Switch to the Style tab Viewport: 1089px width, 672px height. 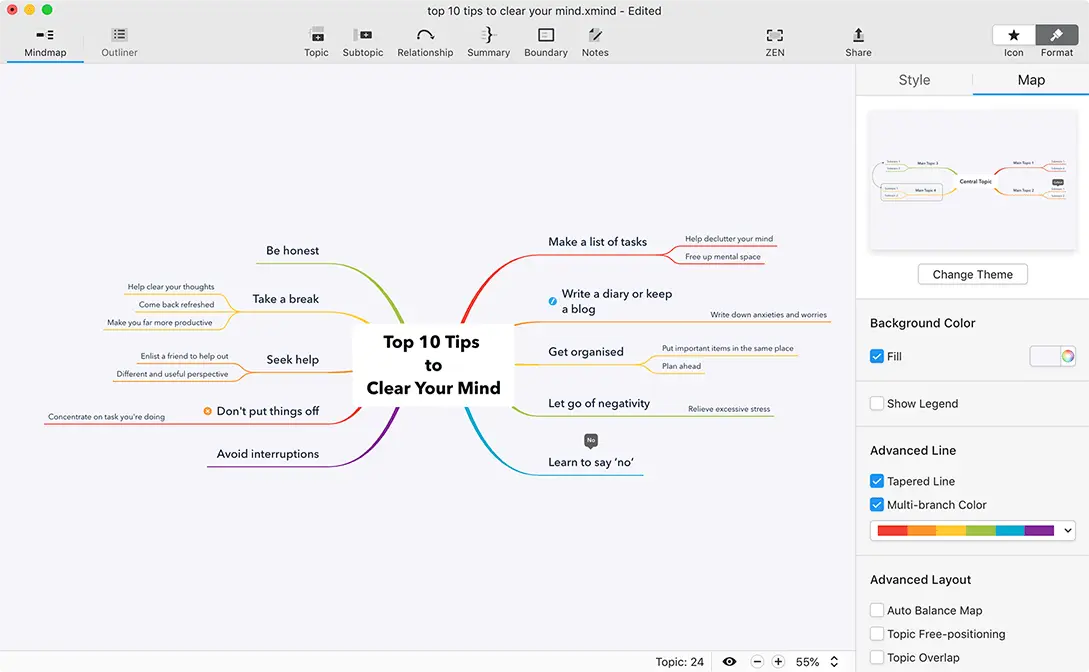point(914,80)
